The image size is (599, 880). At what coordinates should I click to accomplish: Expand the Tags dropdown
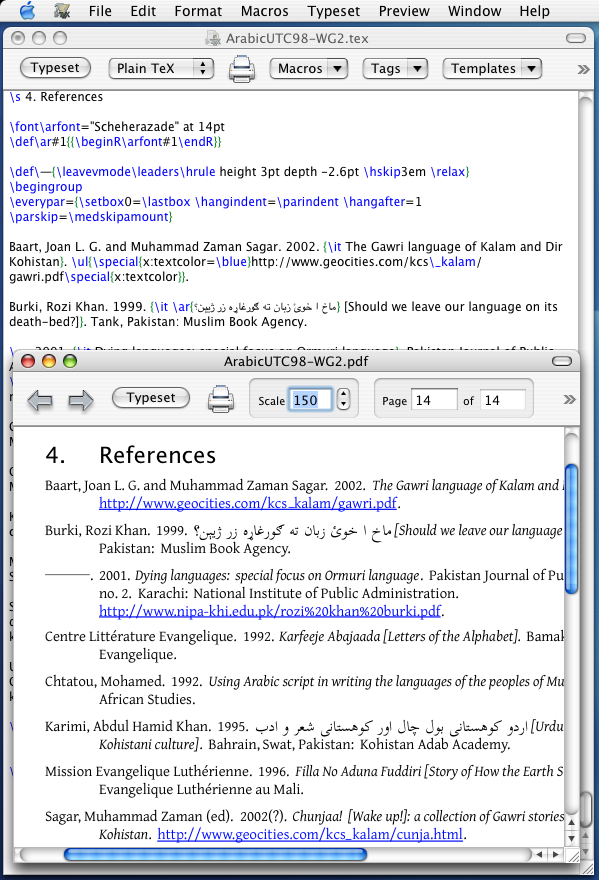click(x=395, y=68)
